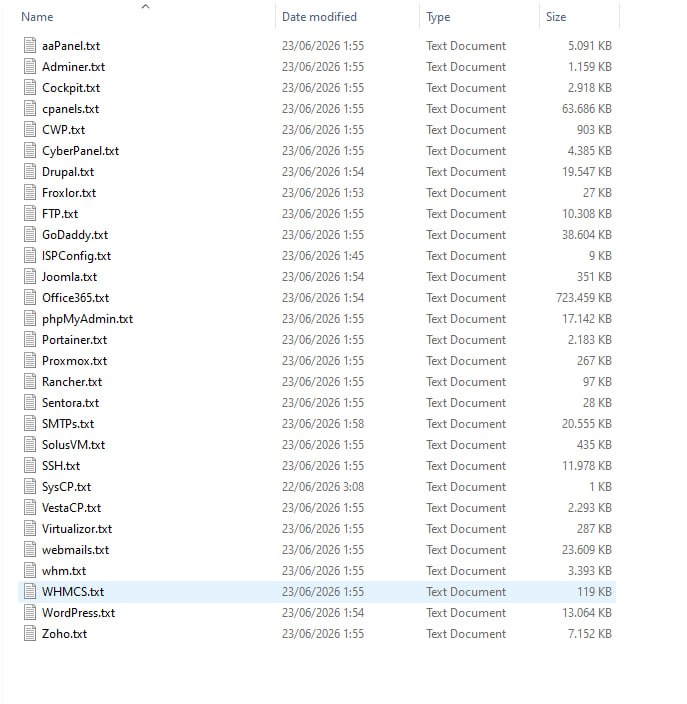Select the file name webmails.txt
The width and height of the screenshot is (687, 704).
click(75, 550)
